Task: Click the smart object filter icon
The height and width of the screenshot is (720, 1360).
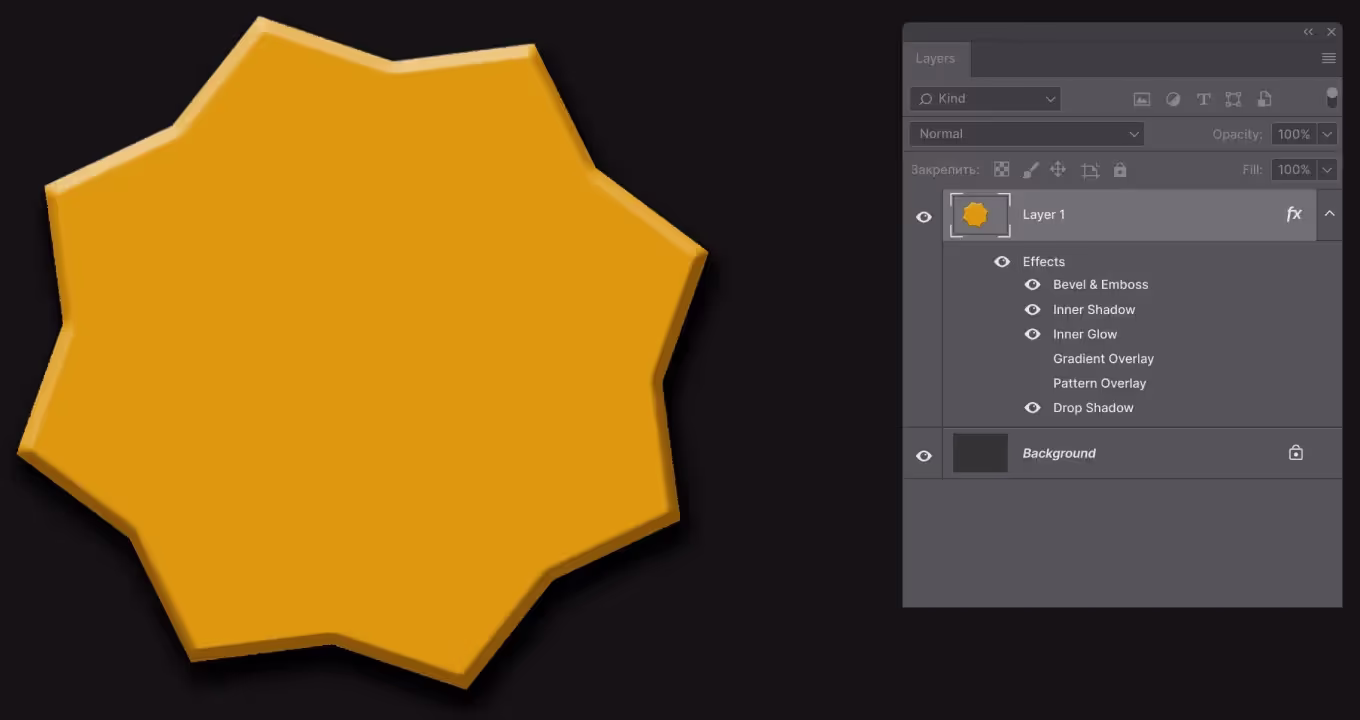Action: (1264, 99)
